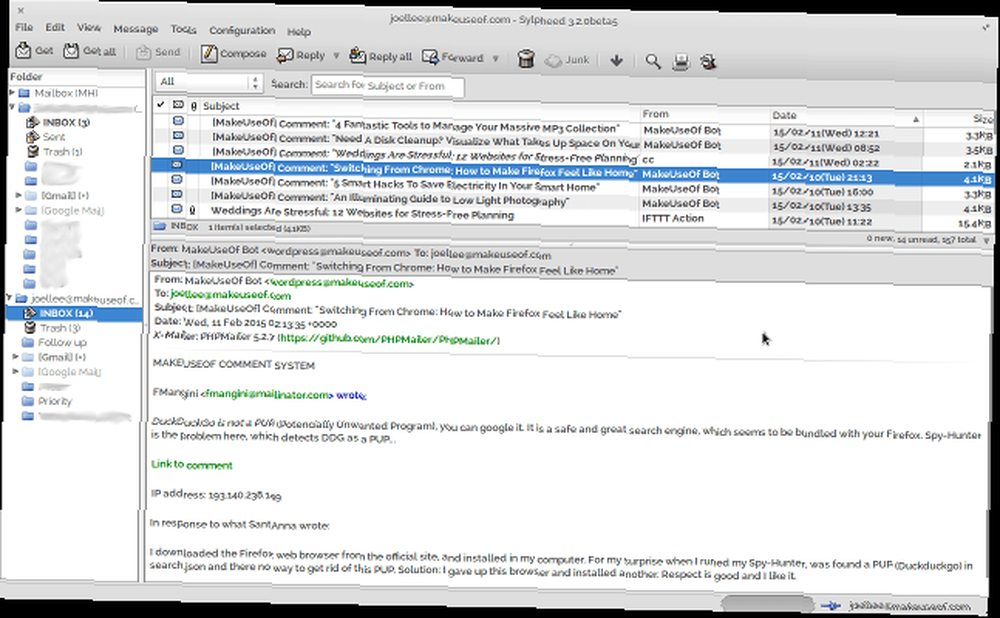Collapse the joellee@makeuseof account tree
This screenshot has width=1000, height=618.
9,298
